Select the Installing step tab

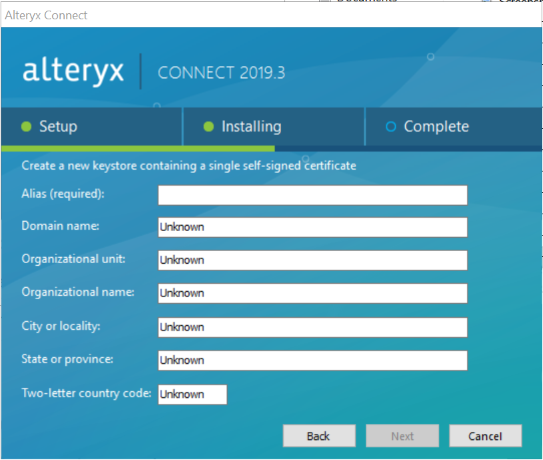pos(274,127)
